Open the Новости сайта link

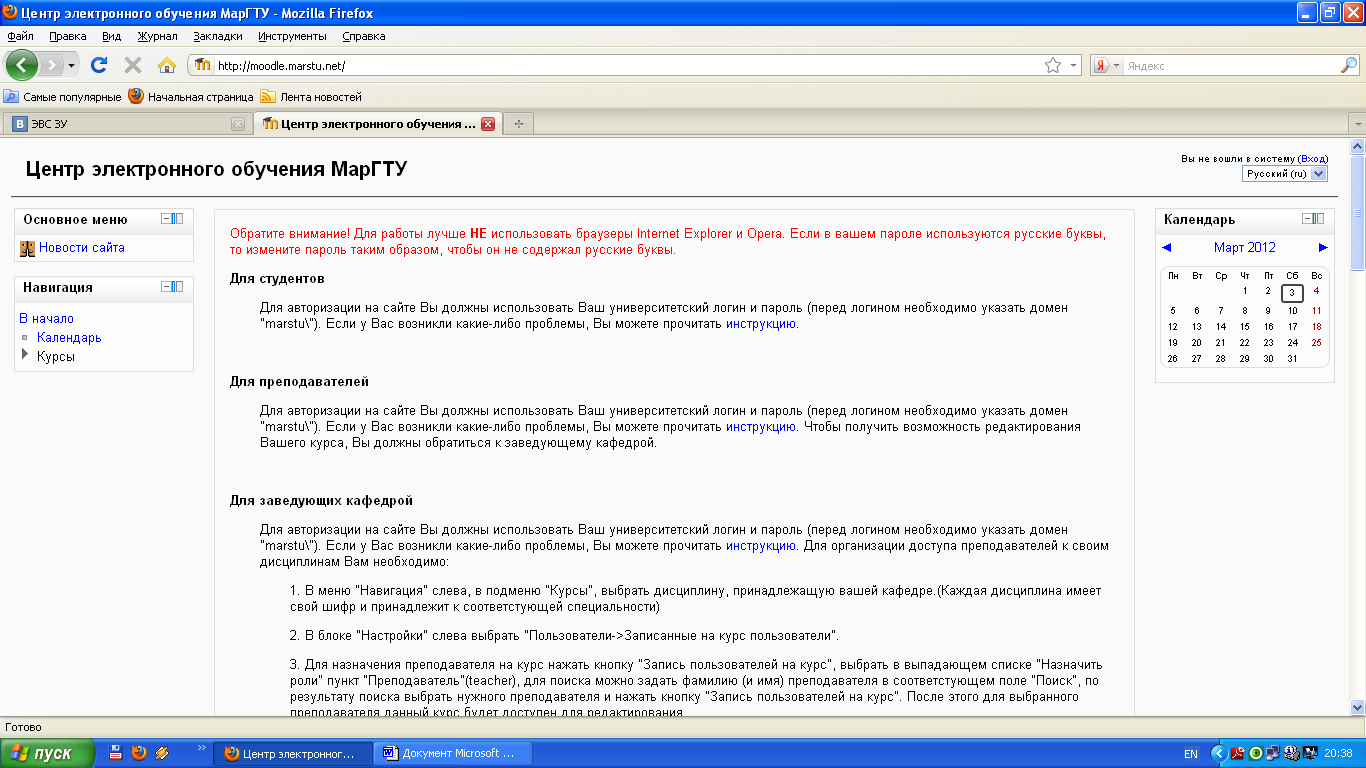pos(82,248)
